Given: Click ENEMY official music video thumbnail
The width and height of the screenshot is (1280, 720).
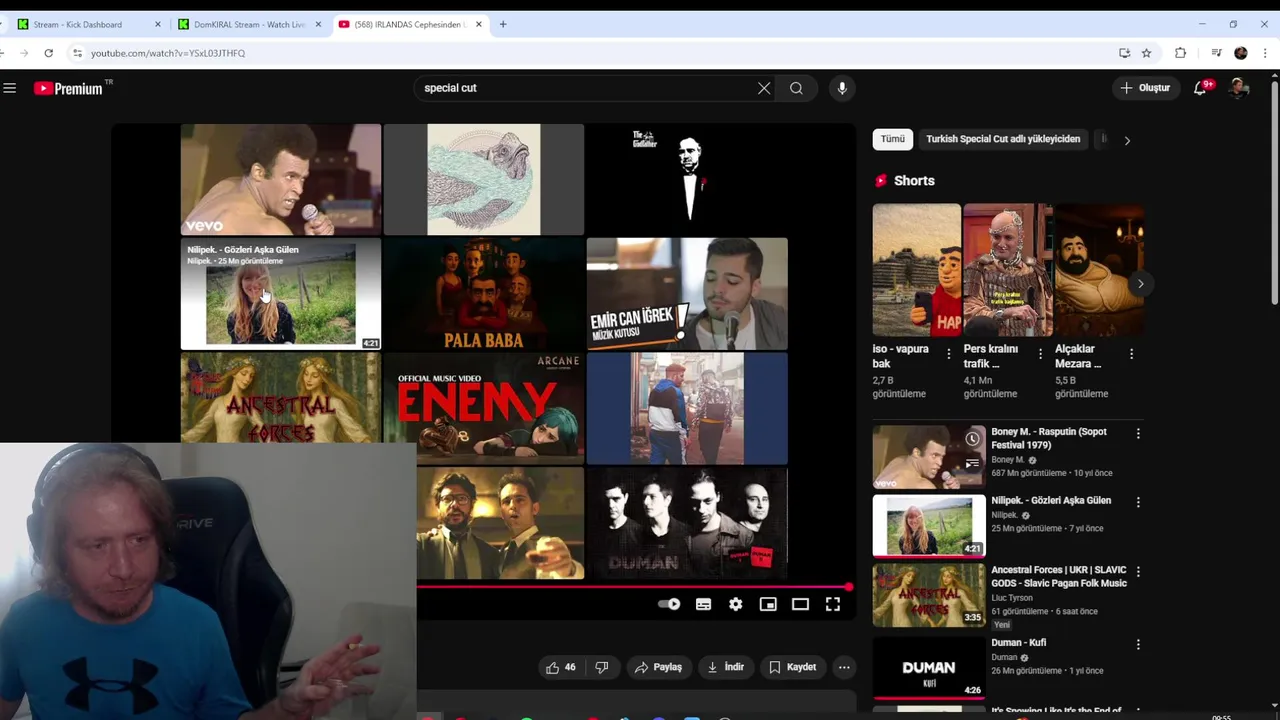Looking at the screenshot, I should pos(484,408).
